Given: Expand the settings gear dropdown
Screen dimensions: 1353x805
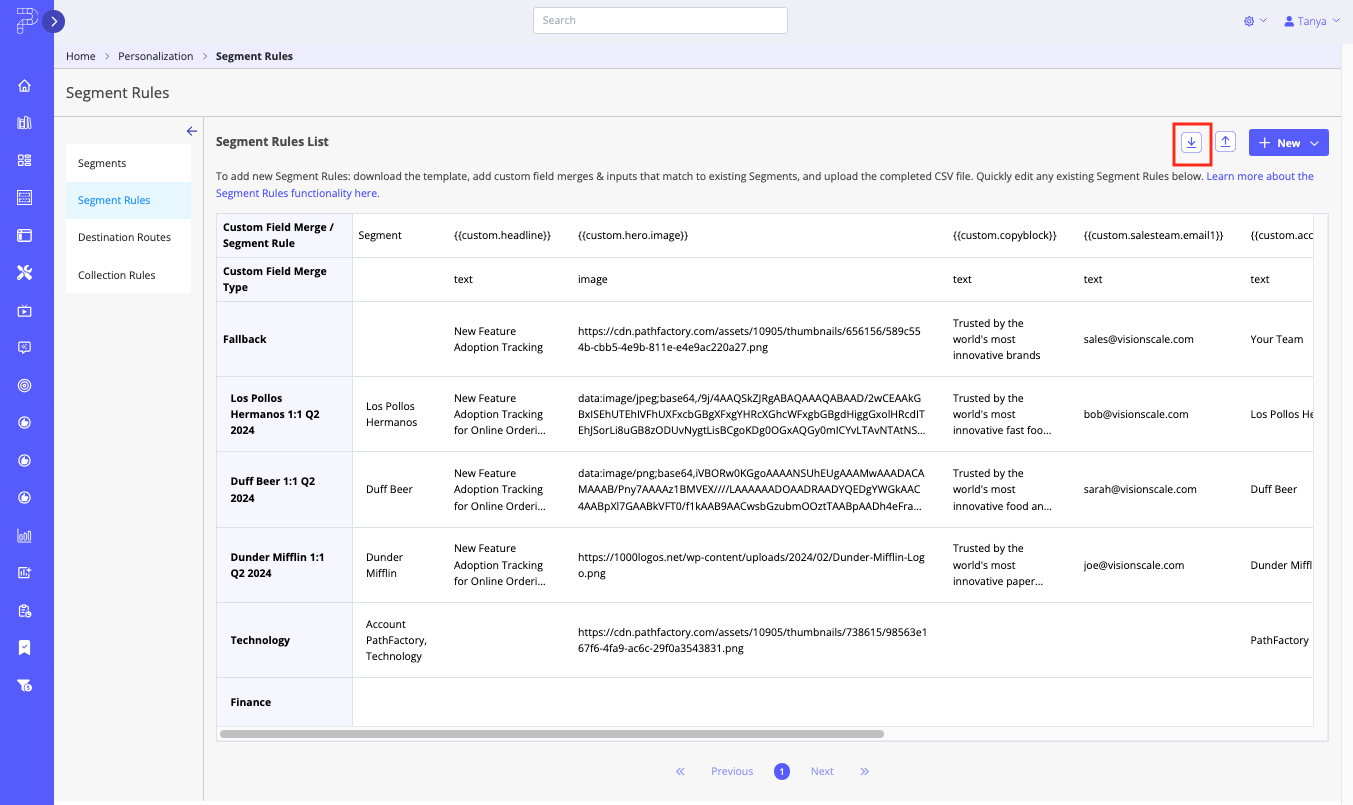Looking at the screenshot, I should pos(1254,21).
